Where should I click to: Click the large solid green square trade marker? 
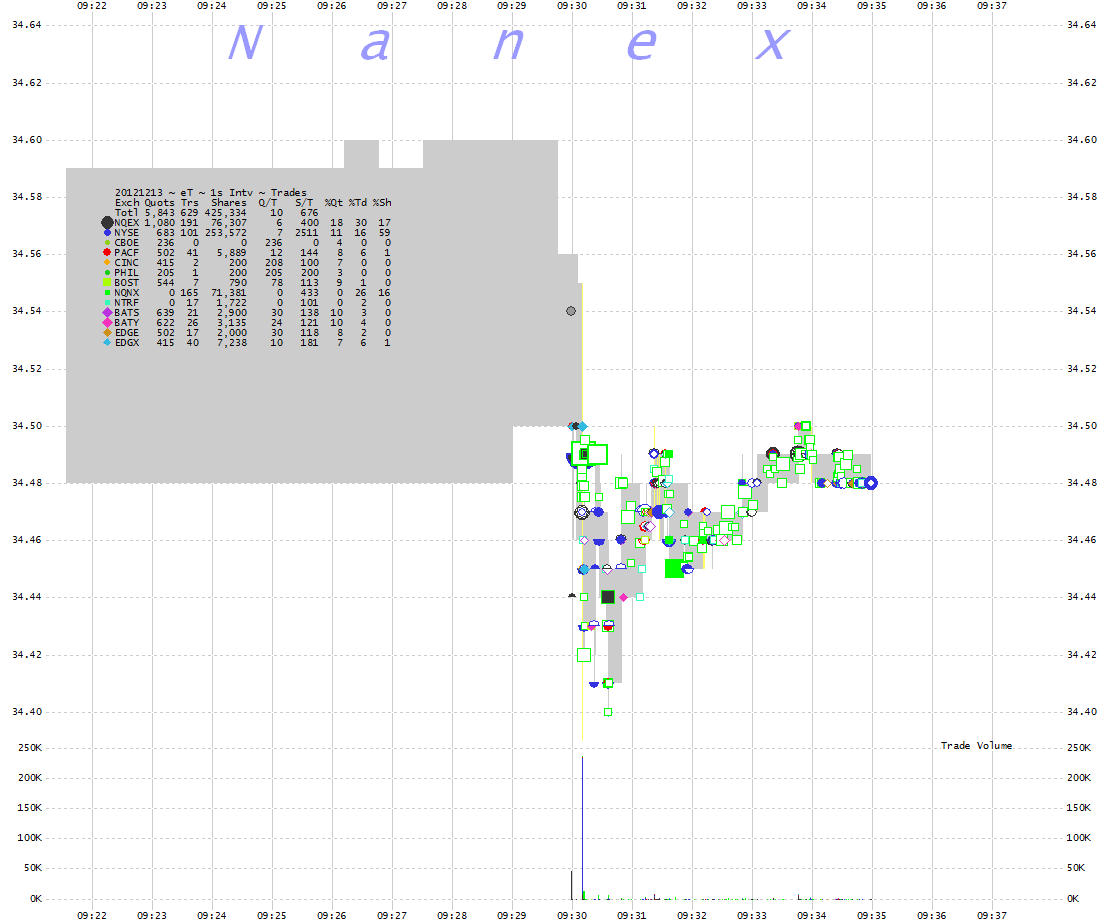point(675,568)
